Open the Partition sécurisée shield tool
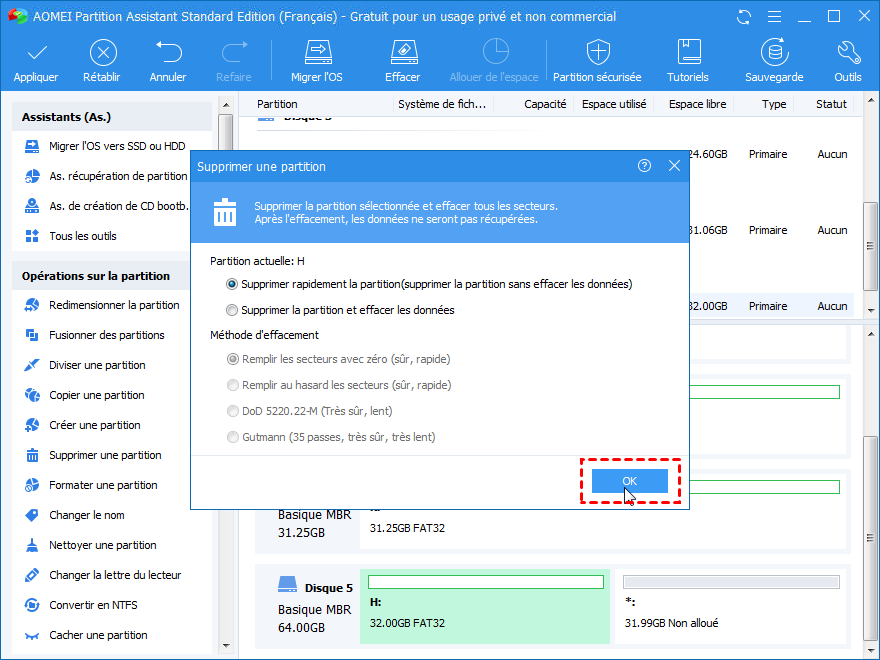Viewport: 880px width, 660px height. click(x=597, y=61)
